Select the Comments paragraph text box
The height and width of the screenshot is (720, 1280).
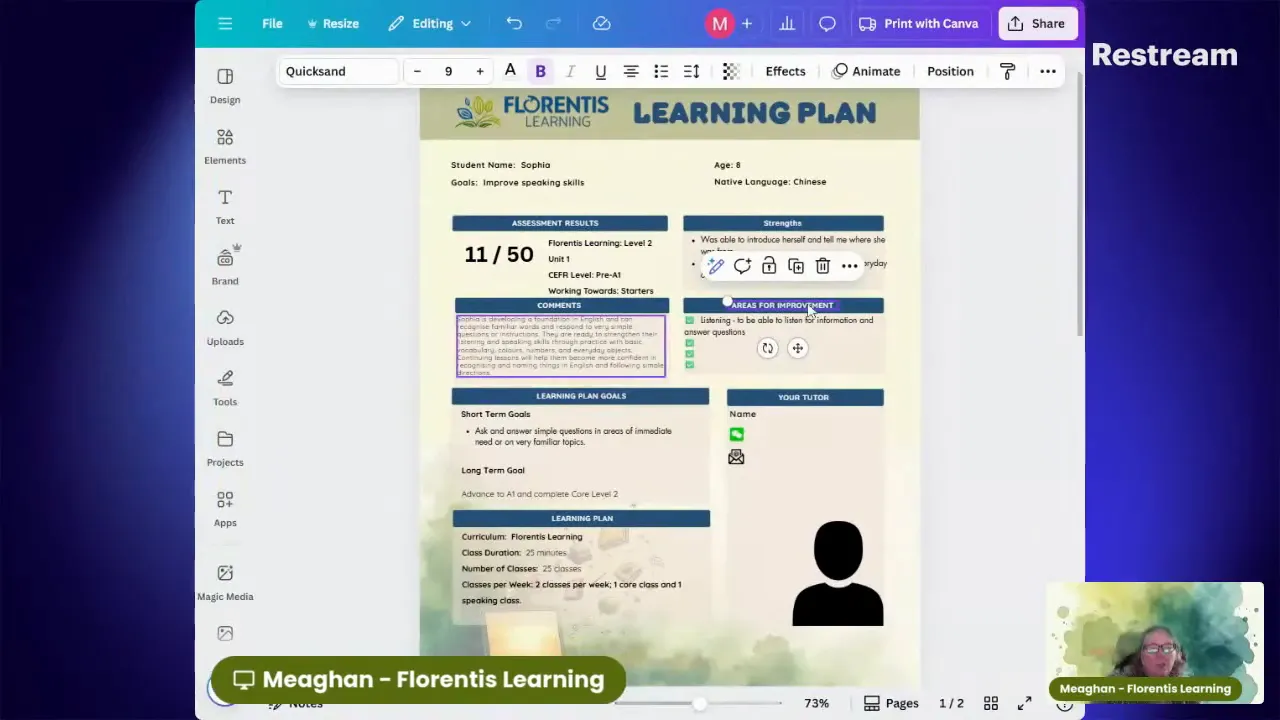tap(560, 346)
